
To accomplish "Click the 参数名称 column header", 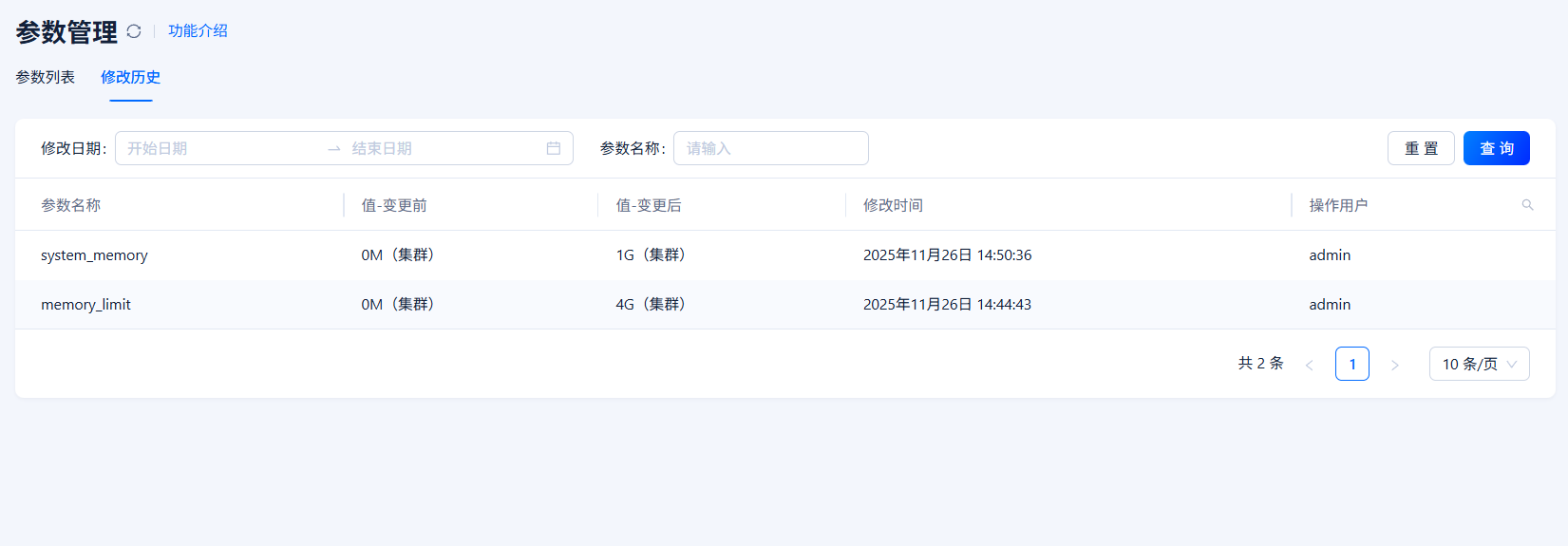I will [x=70, y=205].
